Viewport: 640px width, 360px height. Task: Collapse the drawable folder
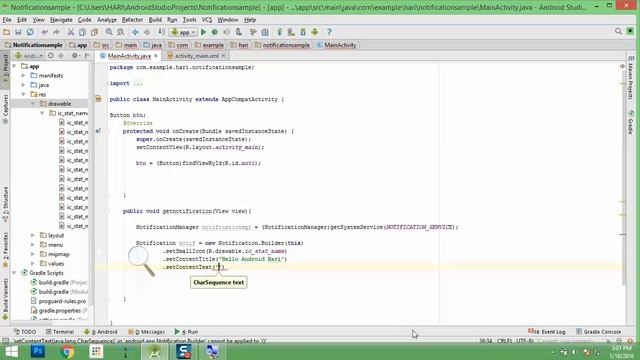pos(33,104)
